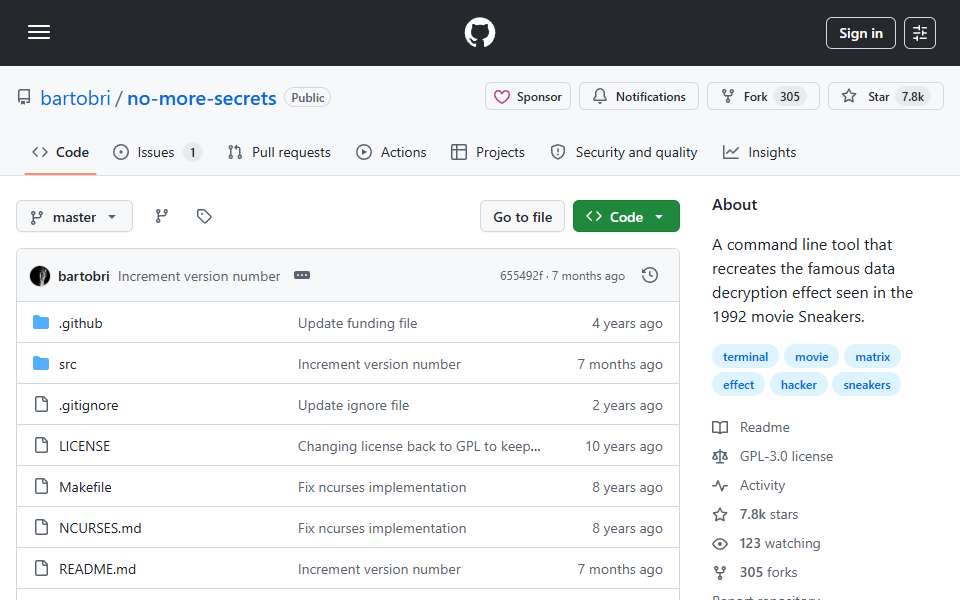Open the 7.8k stars link
The image size is (960, 600).
click(x=756, y=514)
